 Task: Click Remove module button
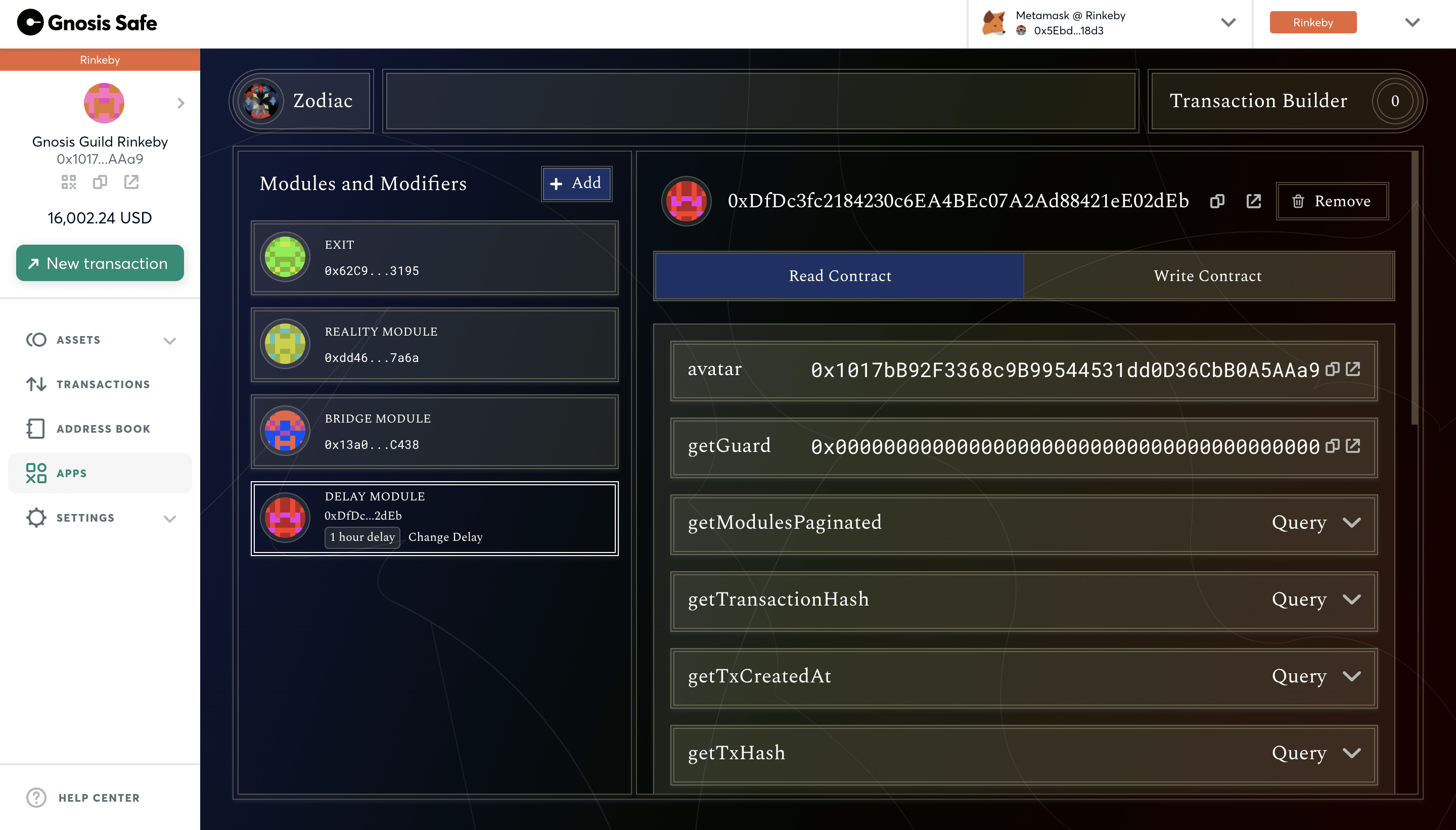[x=1331, y=202]
